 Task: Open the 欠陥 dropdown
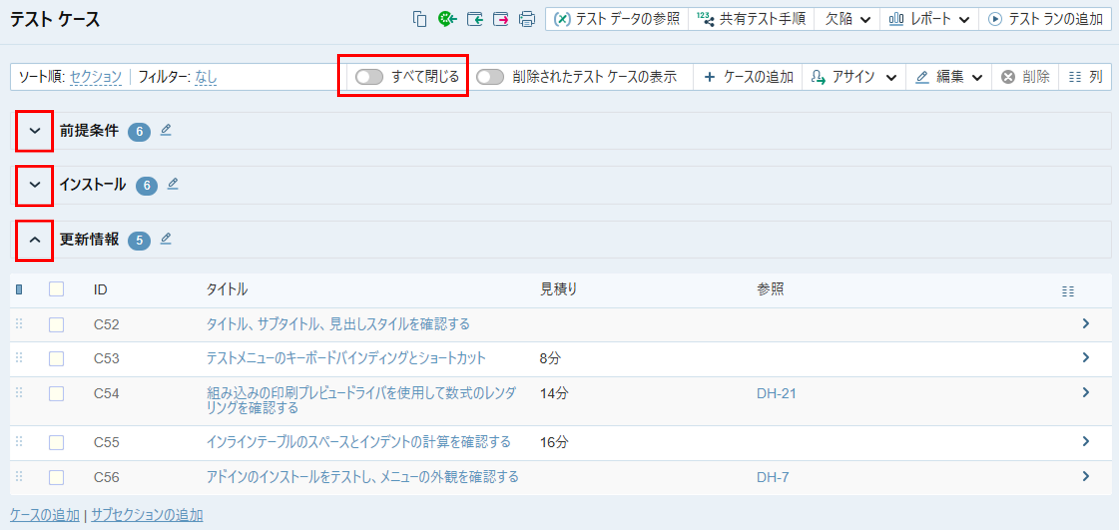click(x=846, y=19)
